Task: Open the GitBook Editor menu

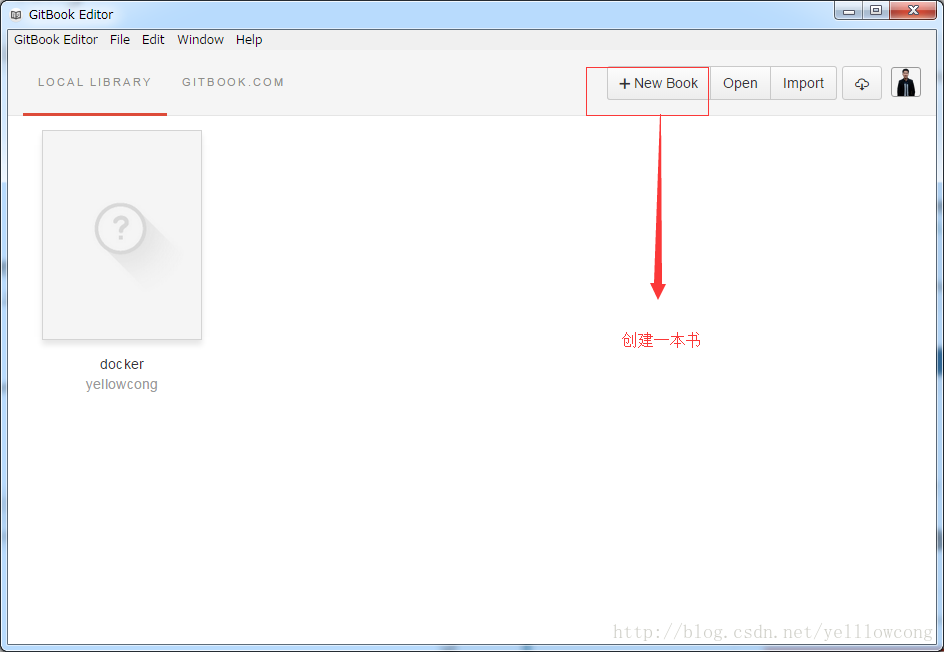Action: (56, 40)
